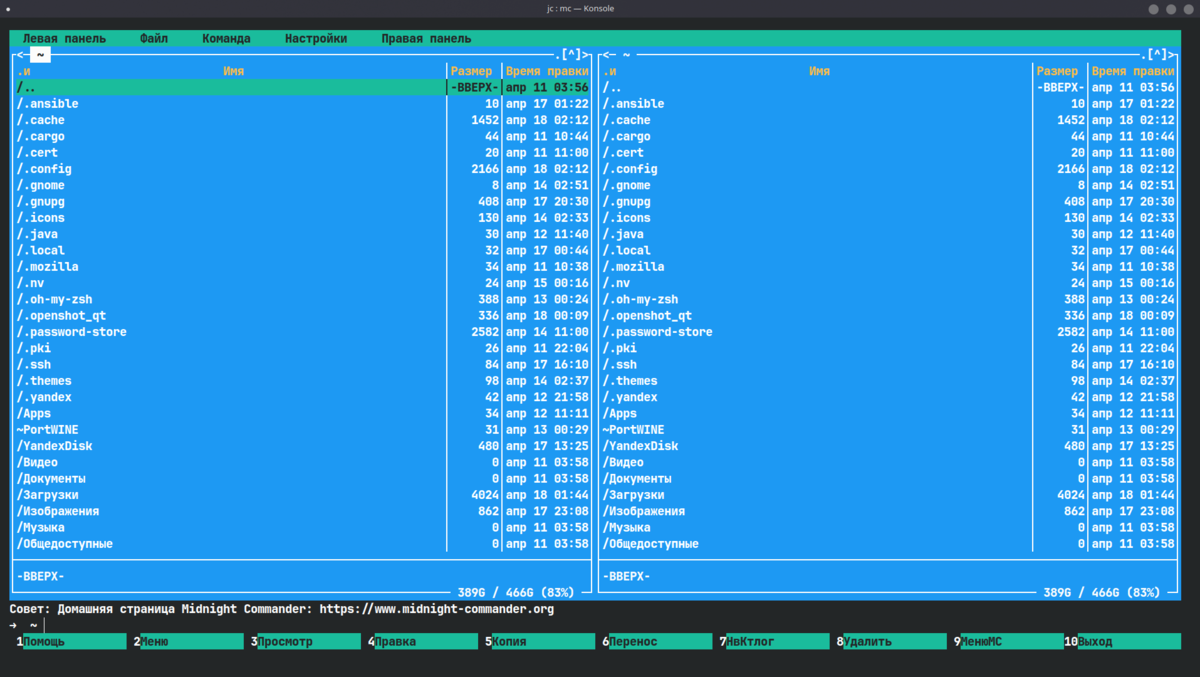This screenshot has height=677, width=1200.
Task: Select '/.mozilla' in left panel
Action: click(x=302, y=267)
